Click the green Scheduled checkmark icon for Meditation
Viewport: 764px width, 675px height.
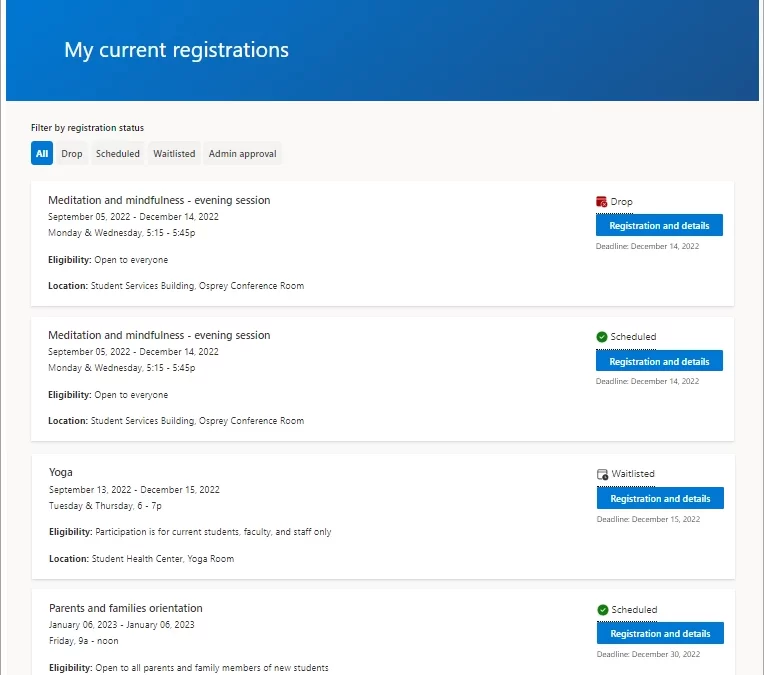(602, 337)
